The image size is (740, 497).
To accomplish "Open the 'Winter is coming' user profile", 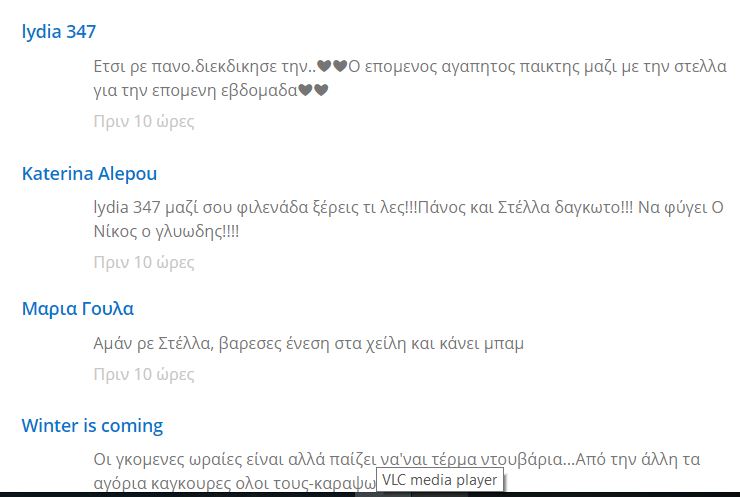I will pos(92,426).
